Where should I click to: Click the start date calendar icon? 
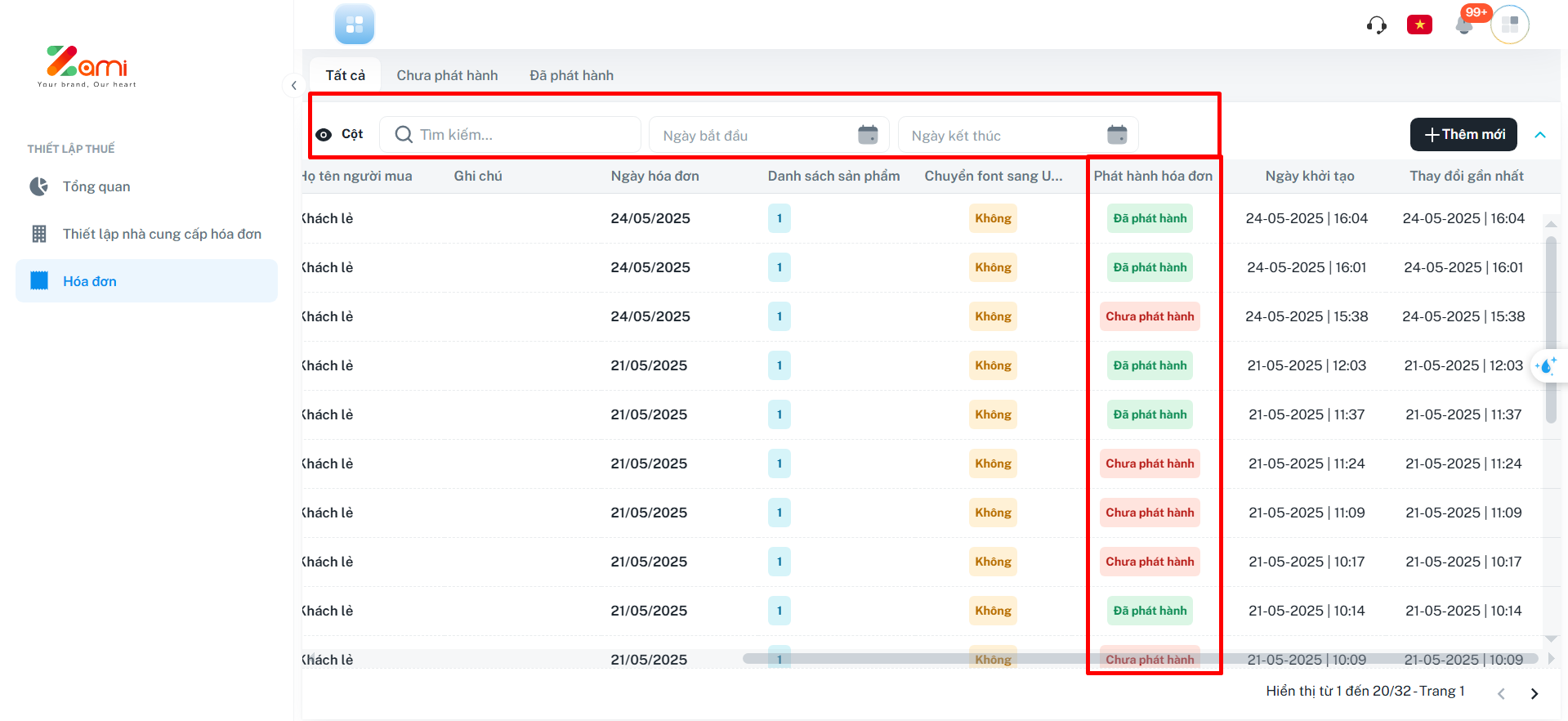(x=868, y=135)
